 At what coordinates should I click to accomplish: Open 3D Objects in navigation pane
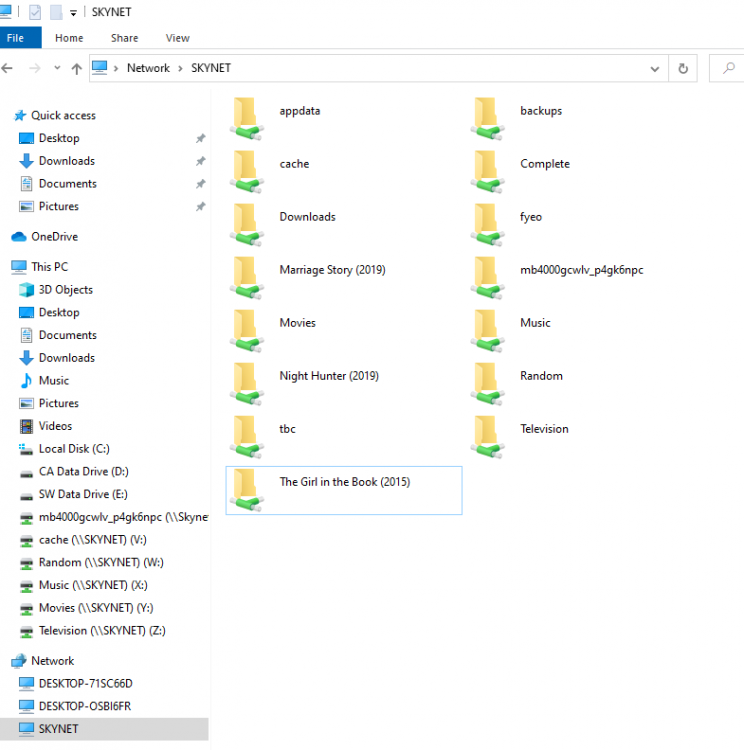tap(66, 290)
